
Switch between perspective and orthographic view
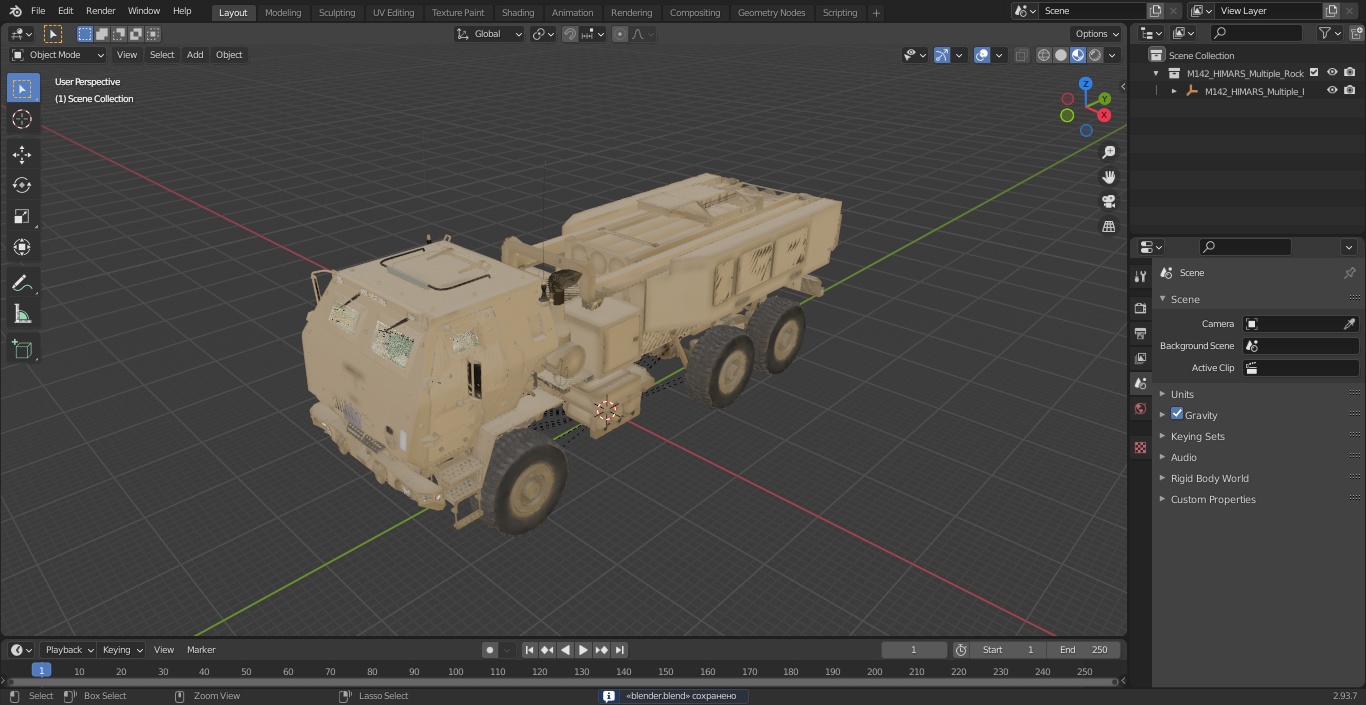pyautogui.click(x=1109, y=226)
